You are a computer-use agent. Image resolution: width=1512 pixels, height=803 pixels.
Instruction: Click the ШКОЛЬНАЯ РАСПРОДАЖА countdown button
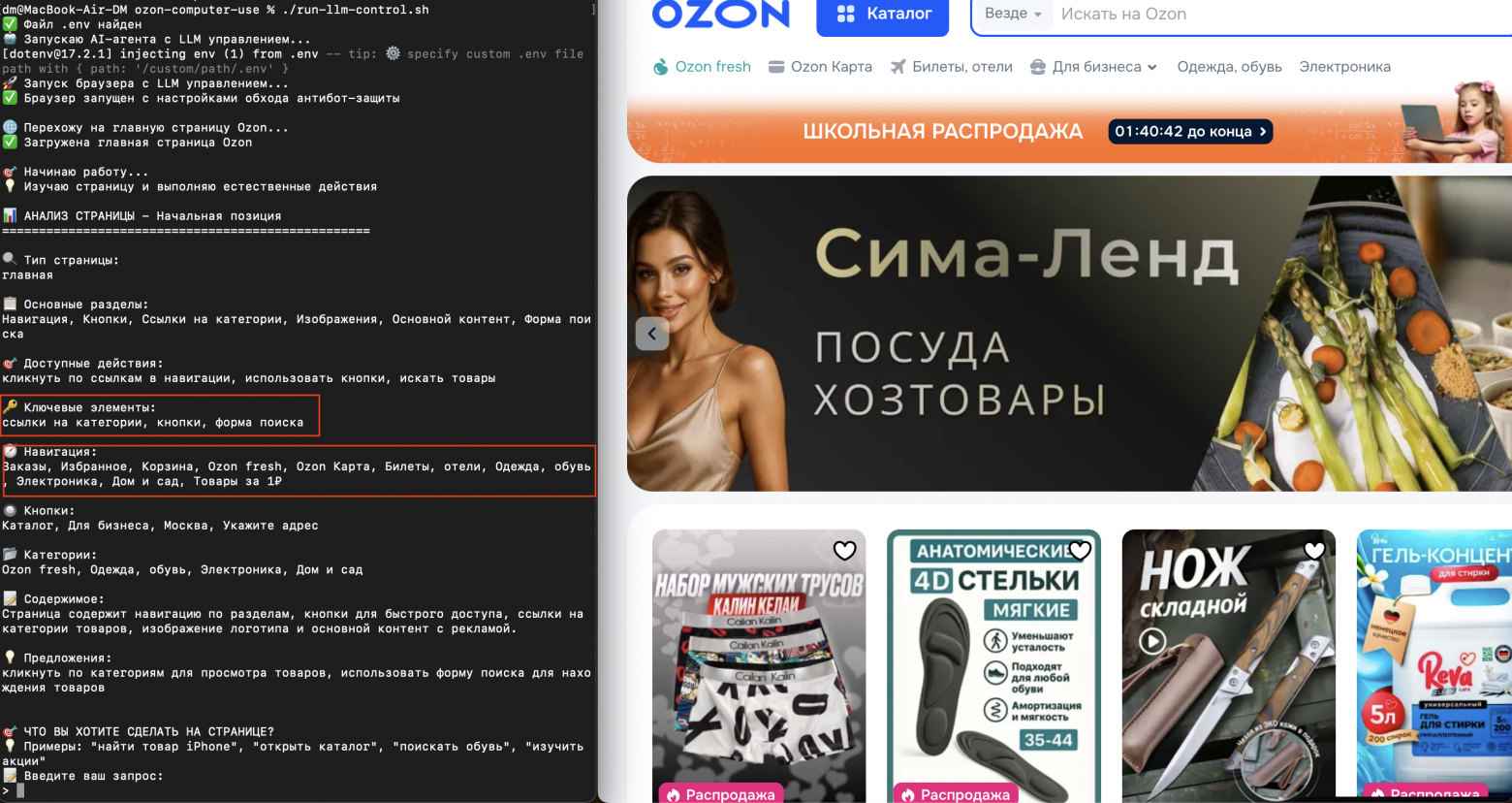click(x=1190, y=131)
